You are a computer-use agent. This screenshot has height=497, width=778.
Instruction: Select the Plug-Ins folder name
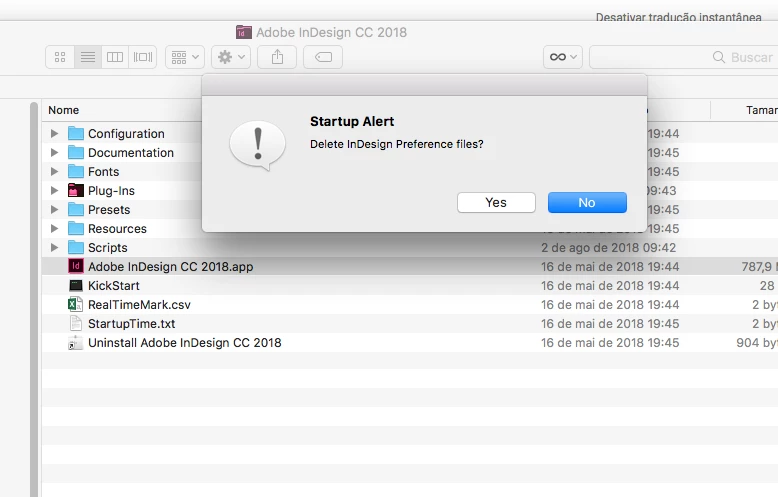111,191
